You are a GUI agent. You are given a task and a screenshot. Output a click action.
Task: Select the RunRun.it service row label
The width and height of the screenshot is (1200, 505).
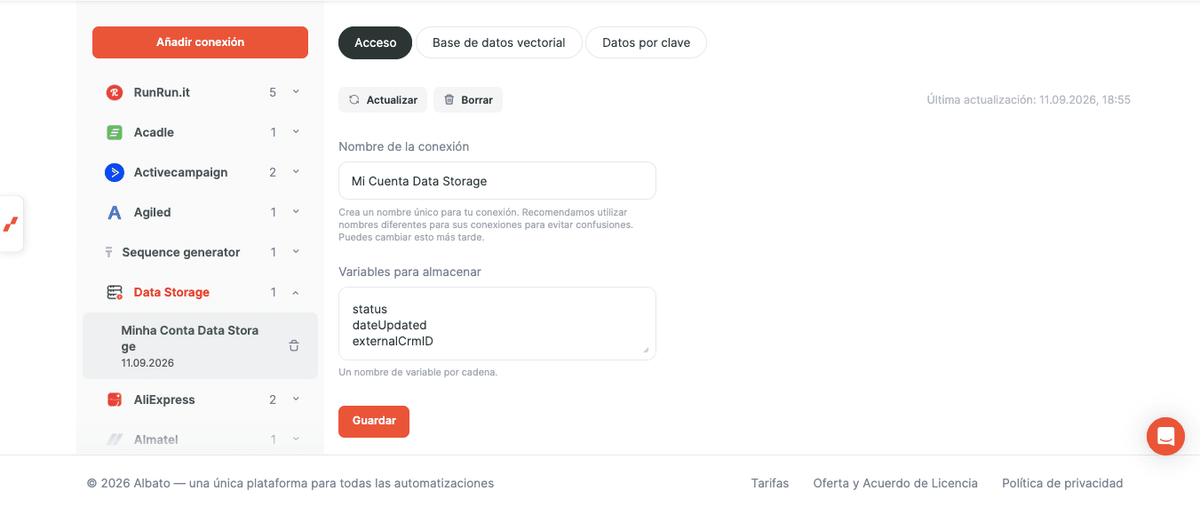coord(162,92)
